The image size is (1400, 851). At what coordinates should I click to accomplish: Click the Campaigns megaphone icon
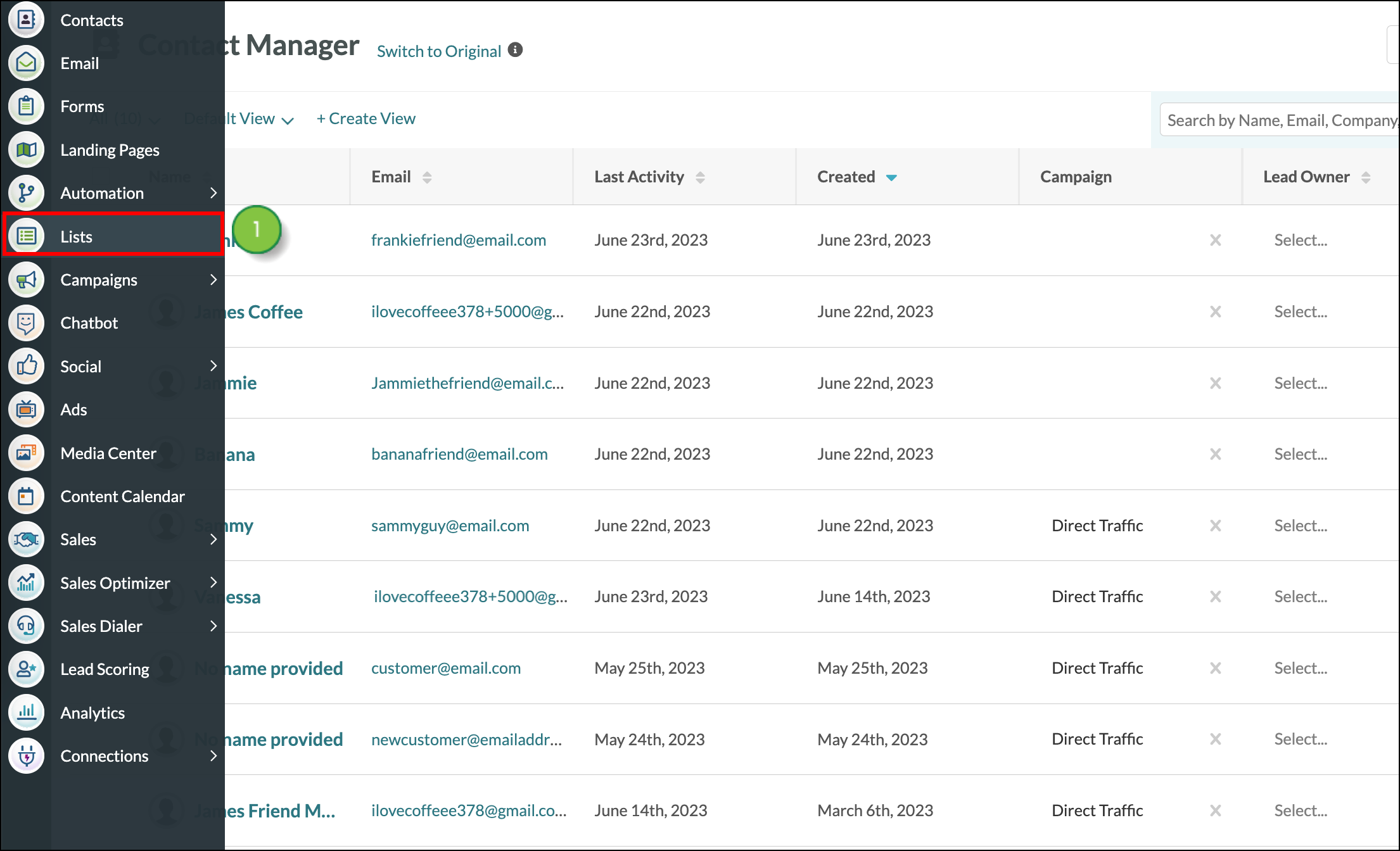pyautogui.click(x=26, y=279)
